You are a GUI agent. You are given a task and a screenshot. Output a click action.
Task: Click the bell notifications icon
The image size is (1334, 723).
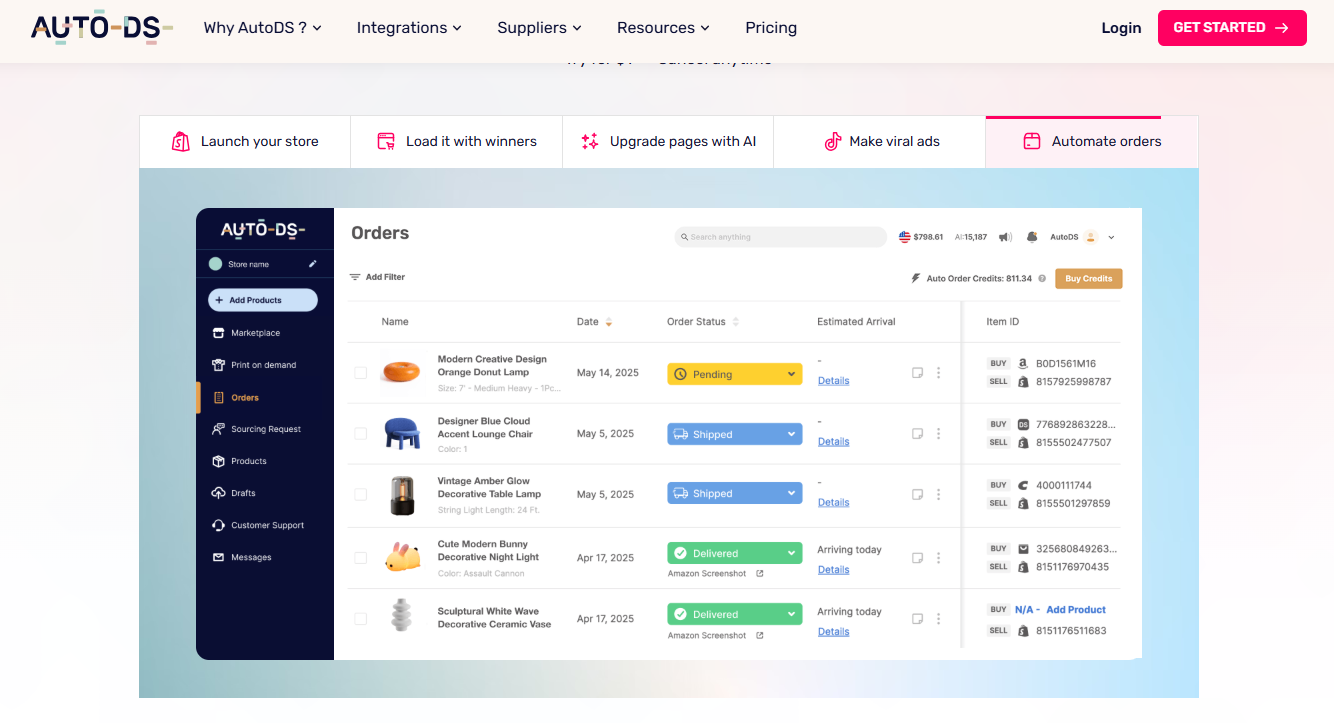[1032, 237]
